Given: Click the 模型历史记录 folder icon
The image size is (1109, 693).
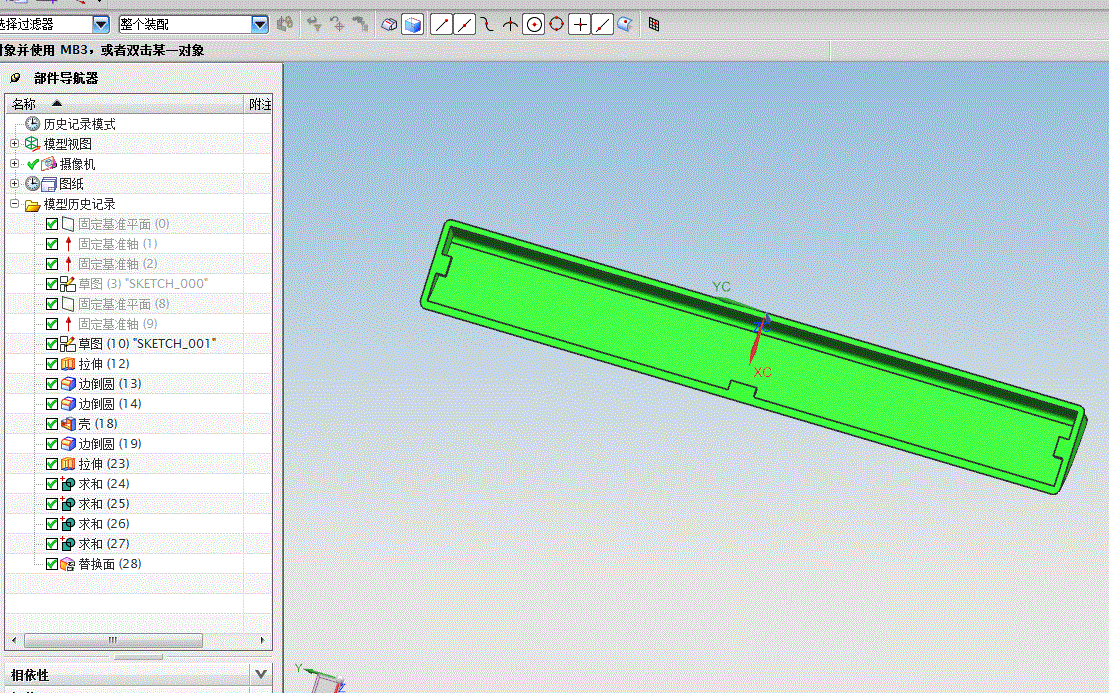Looking at the screenshot, I should click(33, 205).
